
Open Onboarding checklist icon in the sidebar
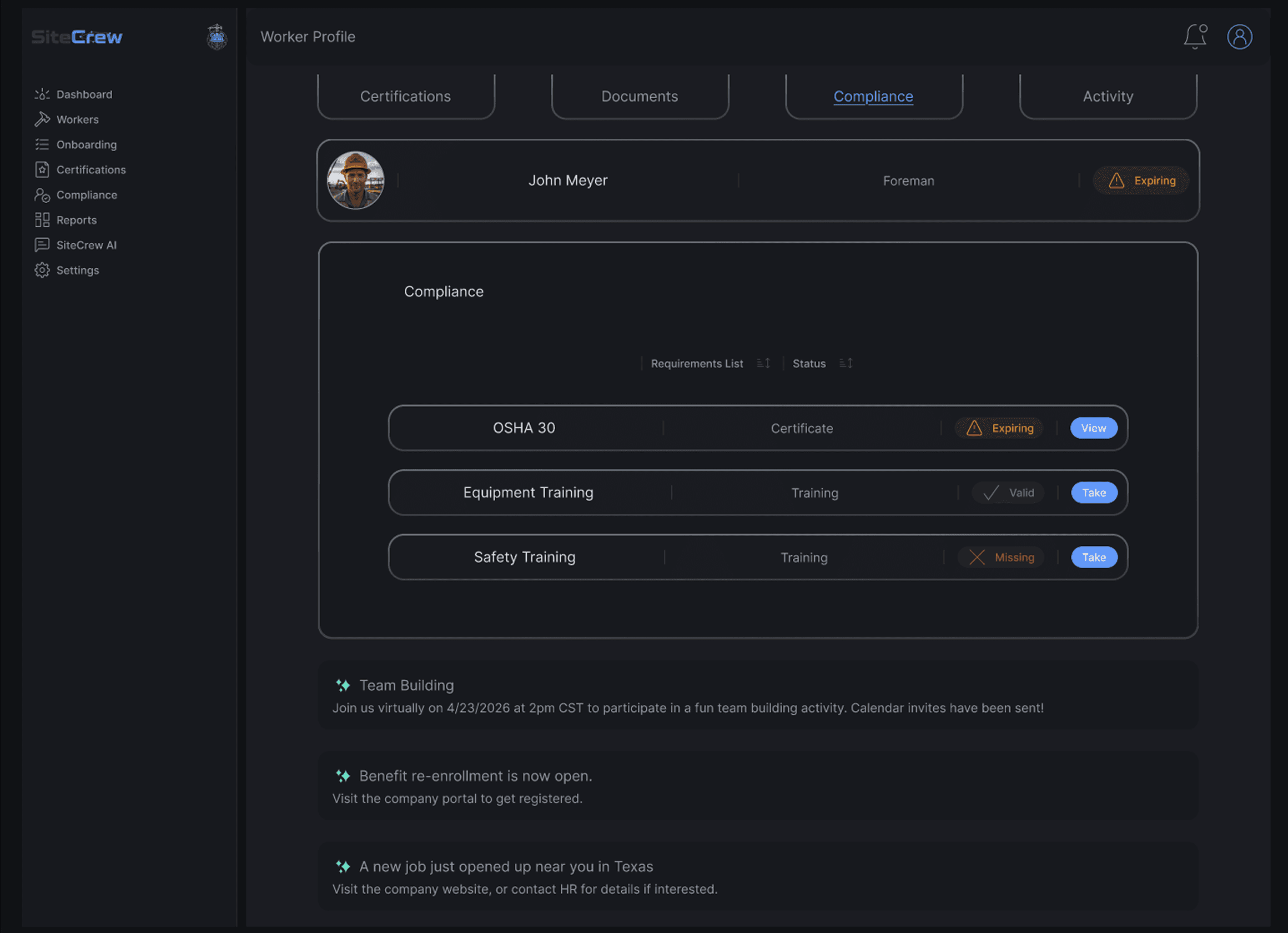point(42,144)
